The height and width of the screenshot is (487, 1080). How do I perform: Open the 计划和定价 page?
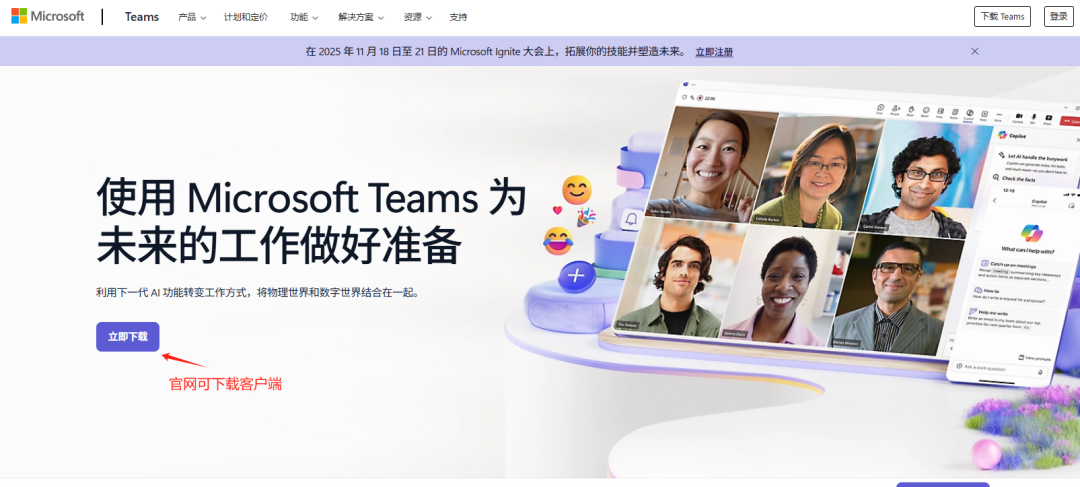tap(246, 17)
